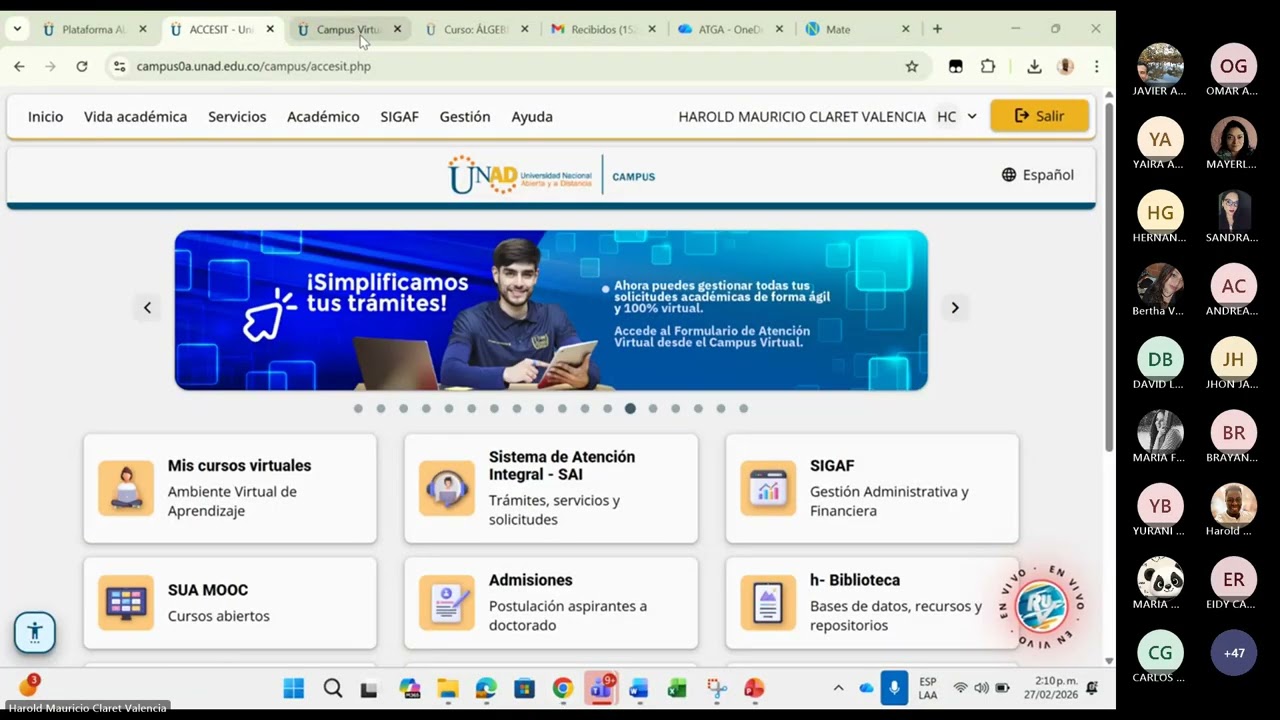Viewport: 1280px width, 720px height.
Task: Open Microsoft Teams from the taskbar
Action: pyautogui.click(x=601, y=688)
